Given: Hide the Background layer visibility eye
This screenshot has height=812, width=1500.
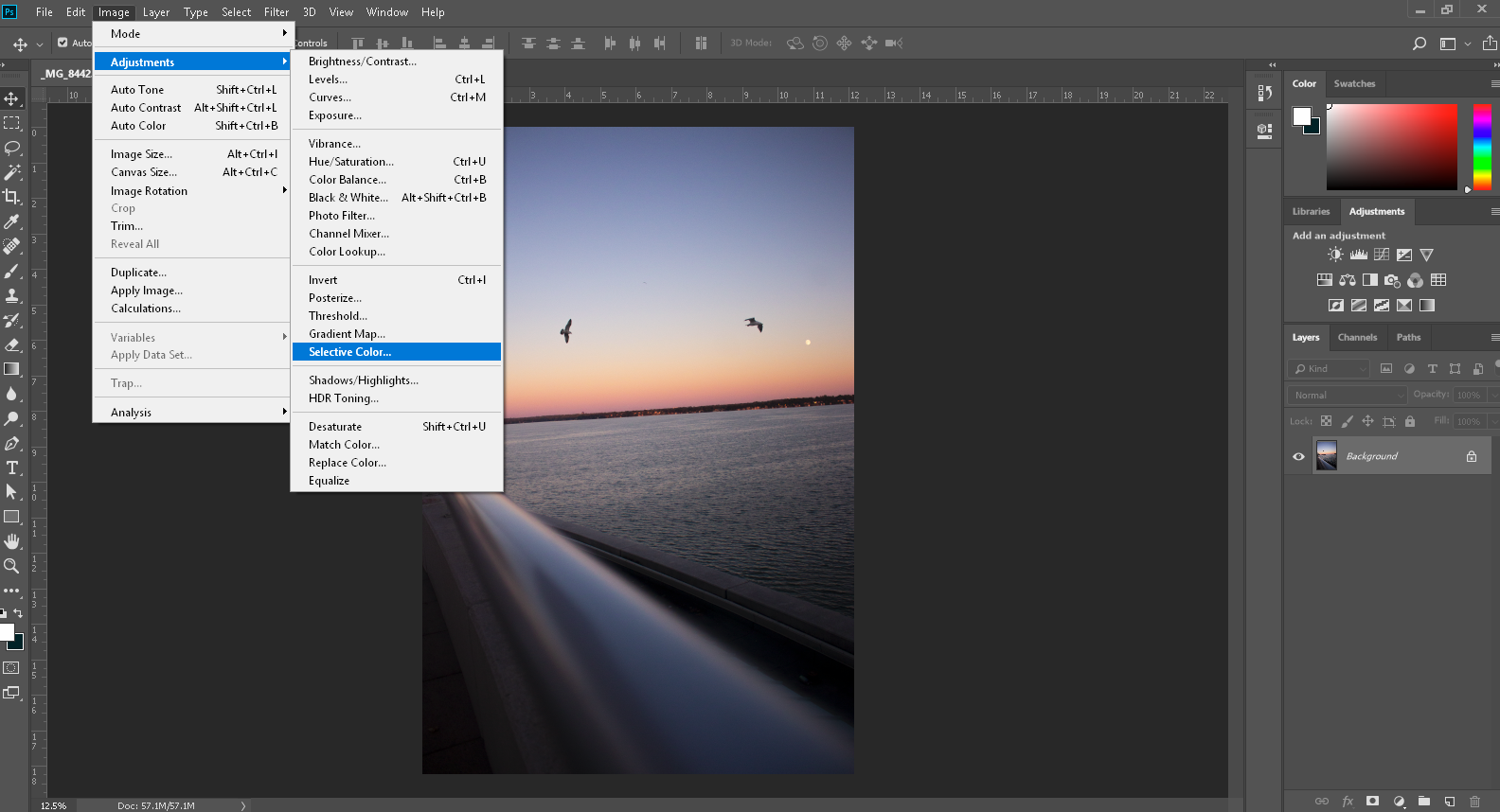Looking at the screenshot, I should 1298,456.
